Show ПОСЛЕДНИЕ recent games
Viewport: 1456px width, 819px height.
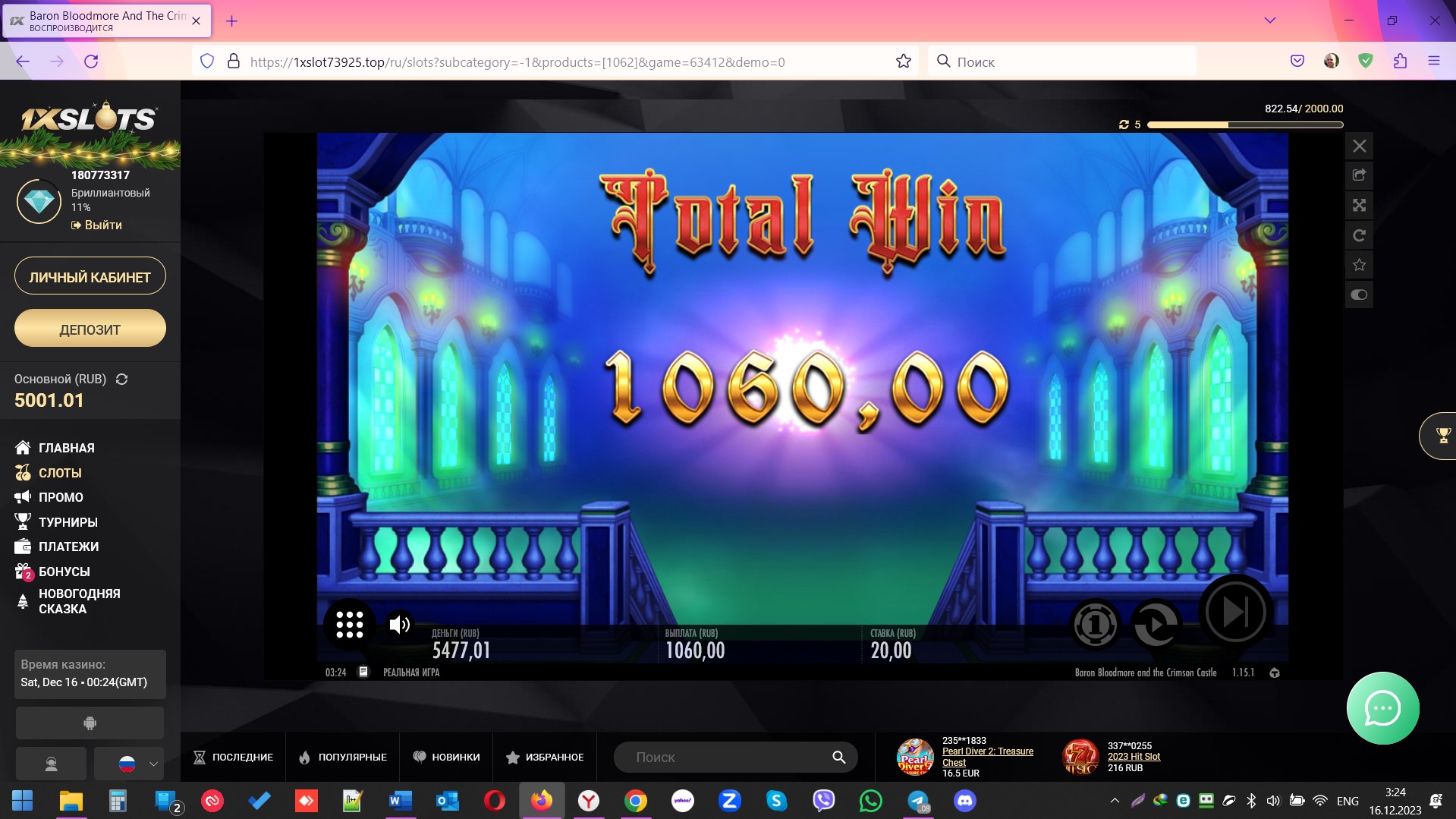233,757
